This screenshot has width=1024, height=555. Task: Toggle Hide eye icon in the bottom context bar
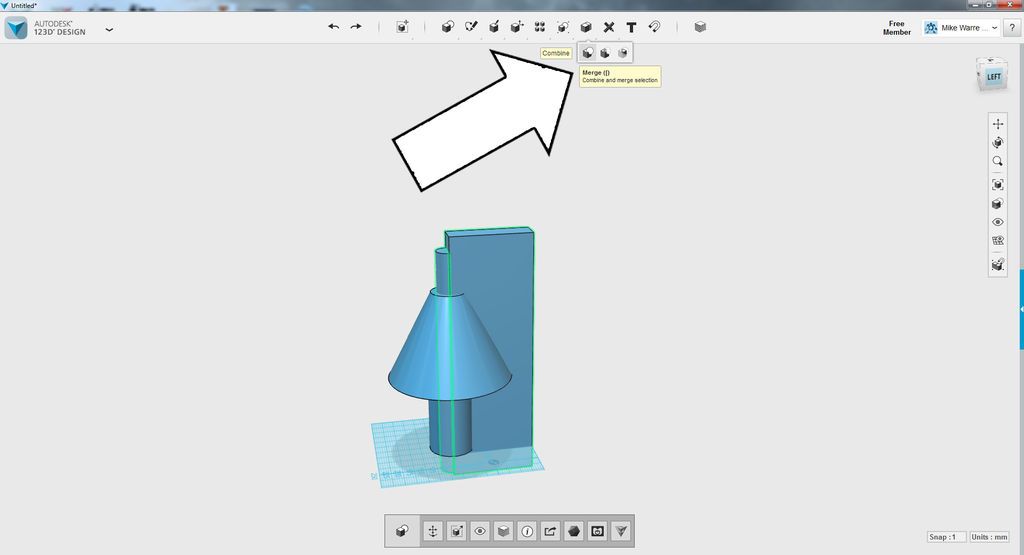coord(480,531)
